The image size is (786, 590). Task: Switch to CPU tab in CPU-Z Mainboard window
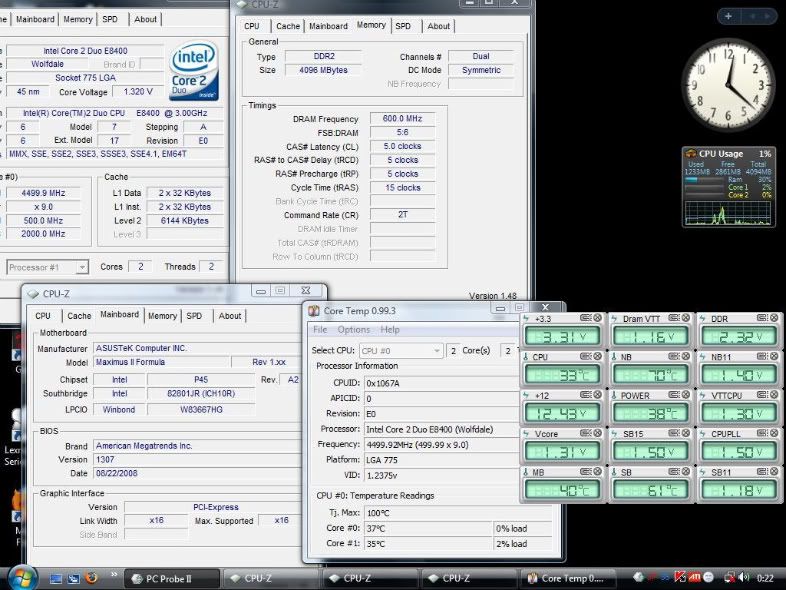click(43, 316)
